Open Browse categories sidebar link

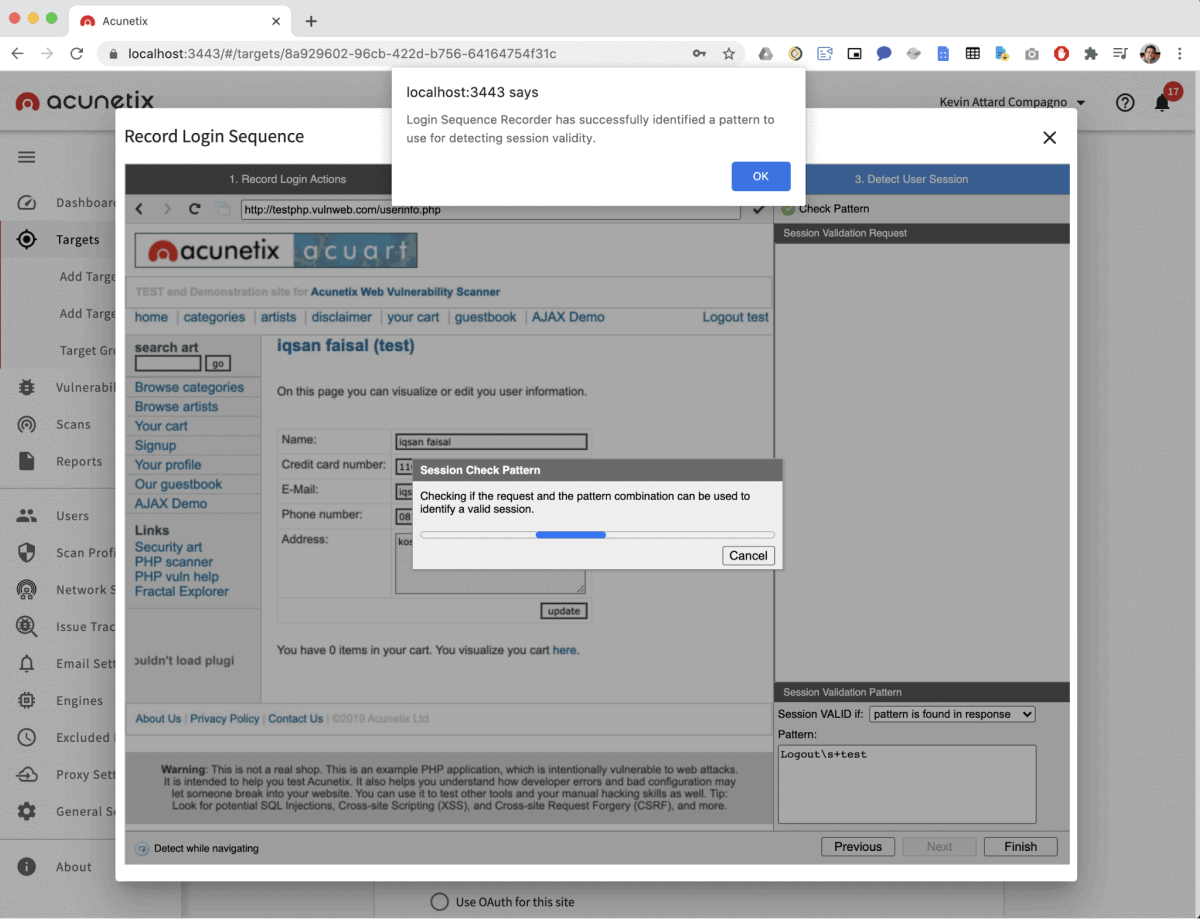coord(189,387)
